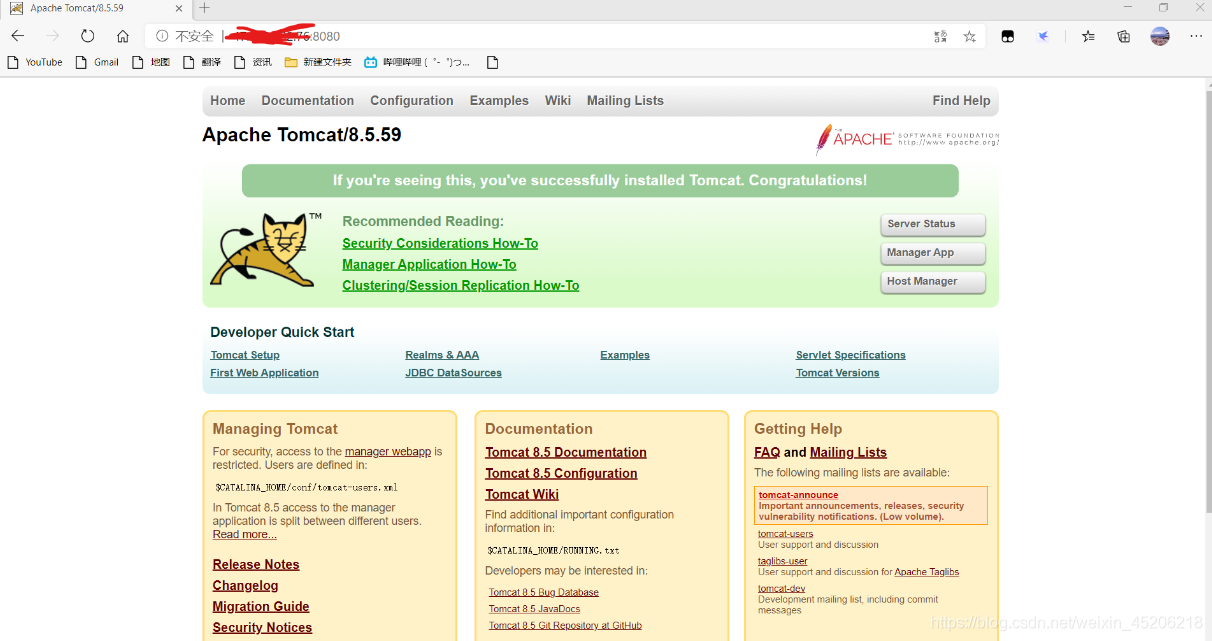Open Security Notices link
The height and width of the screenshot is (641, 1212).
tap(262, 628)
